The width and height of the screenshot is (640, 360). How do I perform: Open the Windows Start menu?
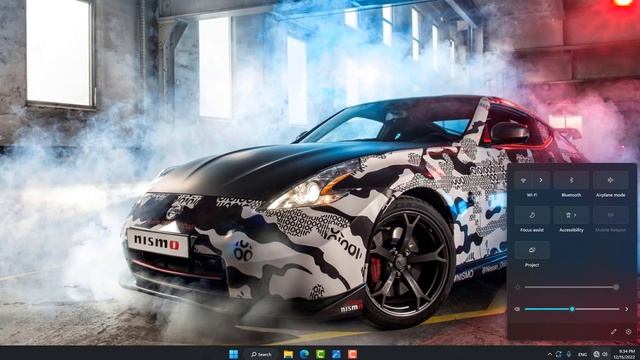[x=233, y=354]
